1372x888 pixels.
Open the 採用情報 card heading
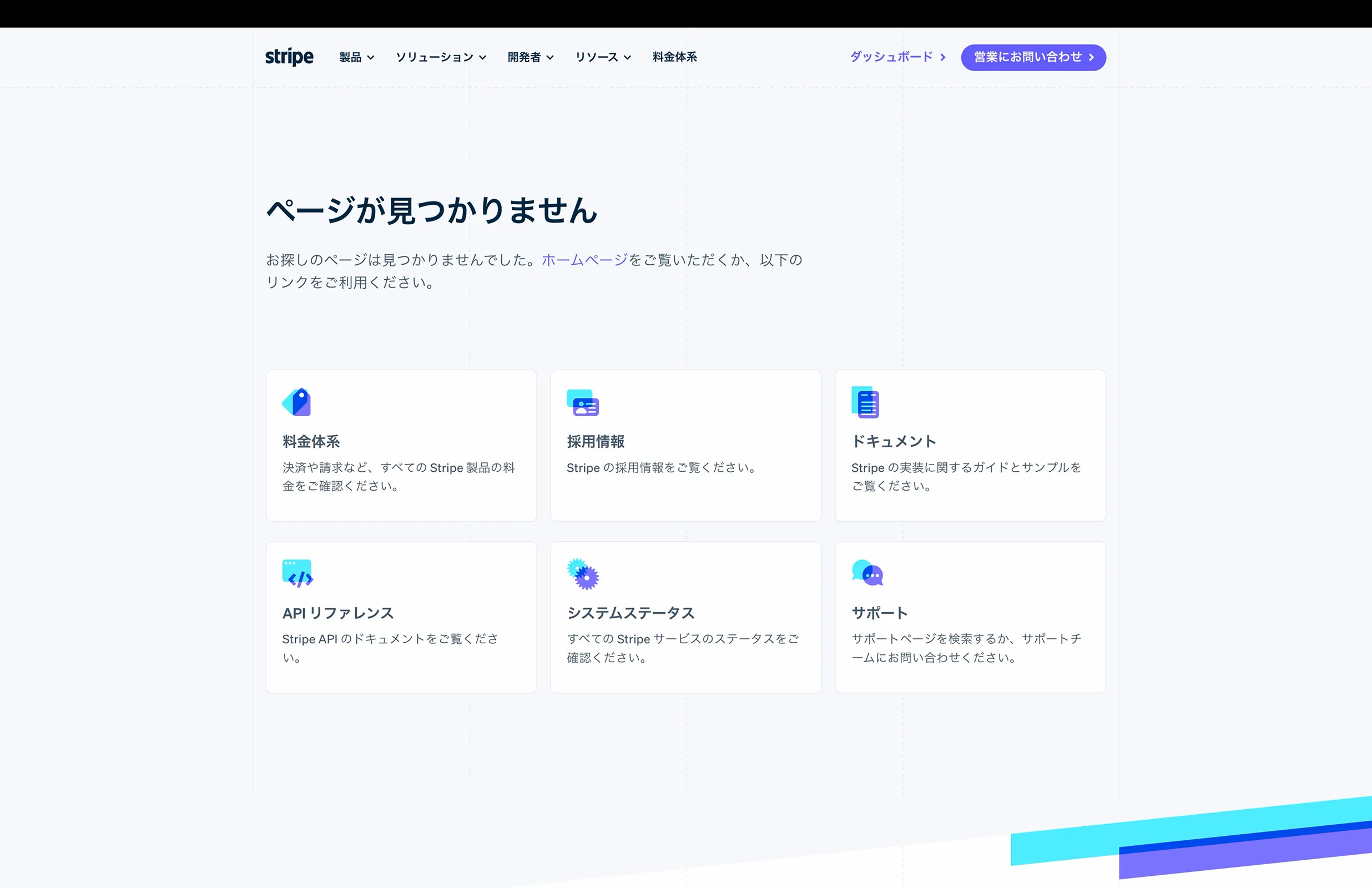(596, 442)
